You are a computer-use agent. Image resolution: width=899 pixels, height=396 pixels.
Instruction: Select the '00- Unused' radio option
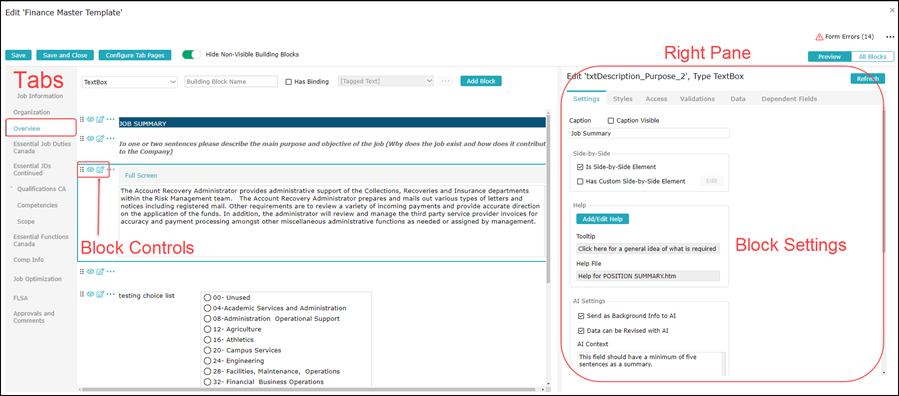tap(208, 297)
